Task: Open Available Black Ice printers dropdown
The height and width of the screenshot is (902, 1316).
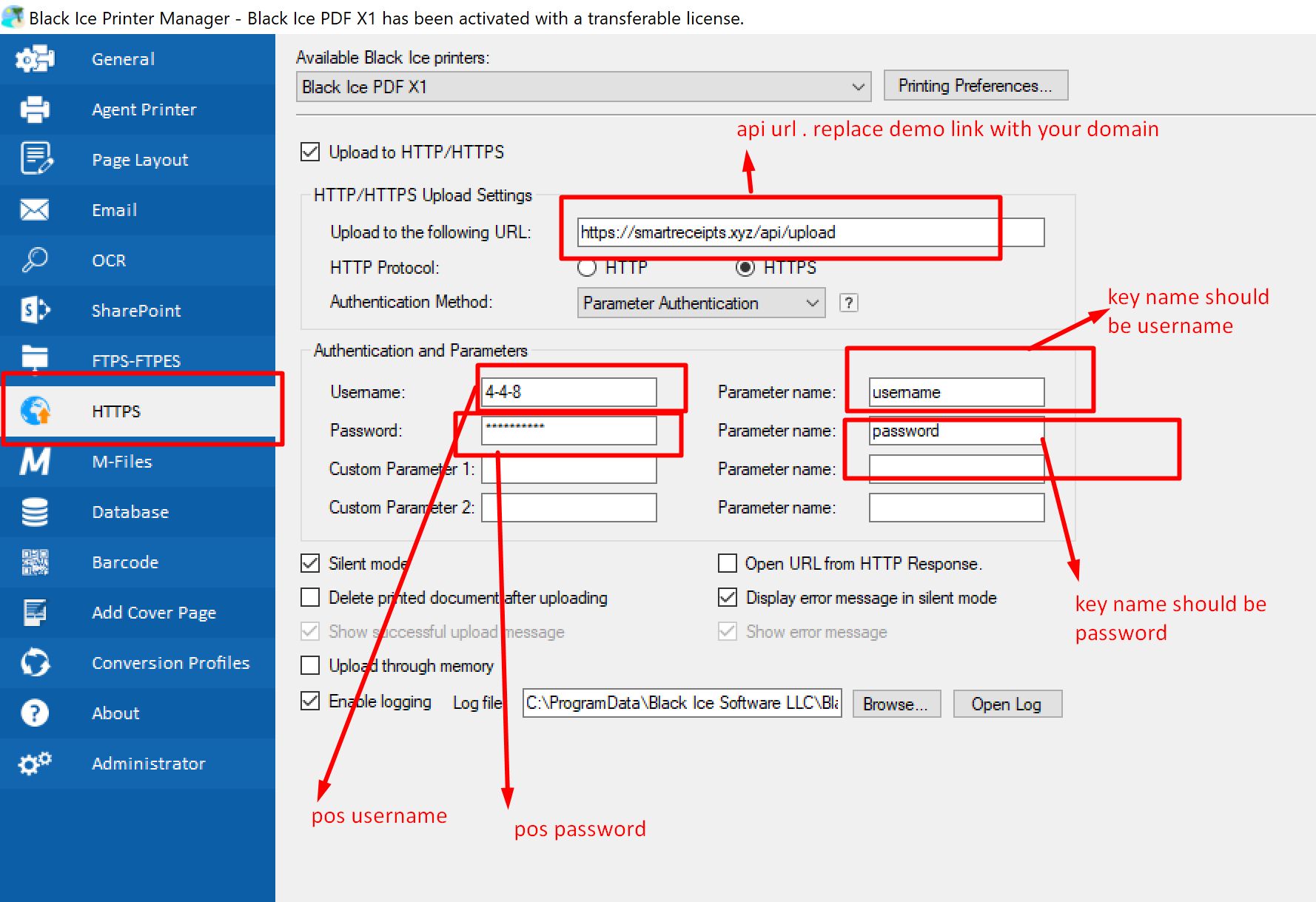Action: tap(583, 87)
